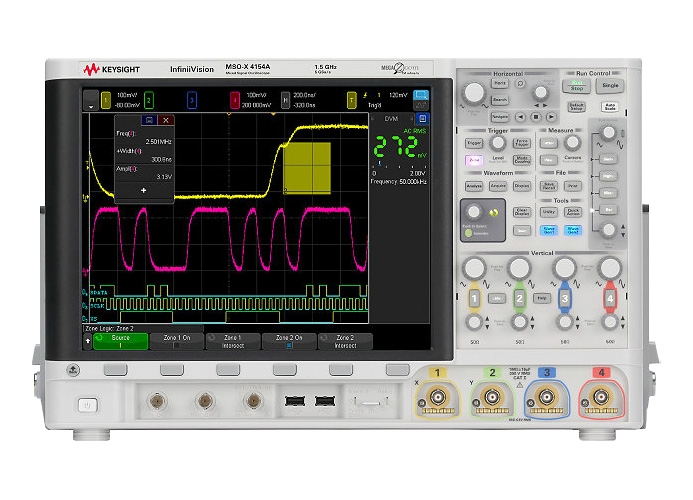Push the Acquire key

[x=498, y=186]
